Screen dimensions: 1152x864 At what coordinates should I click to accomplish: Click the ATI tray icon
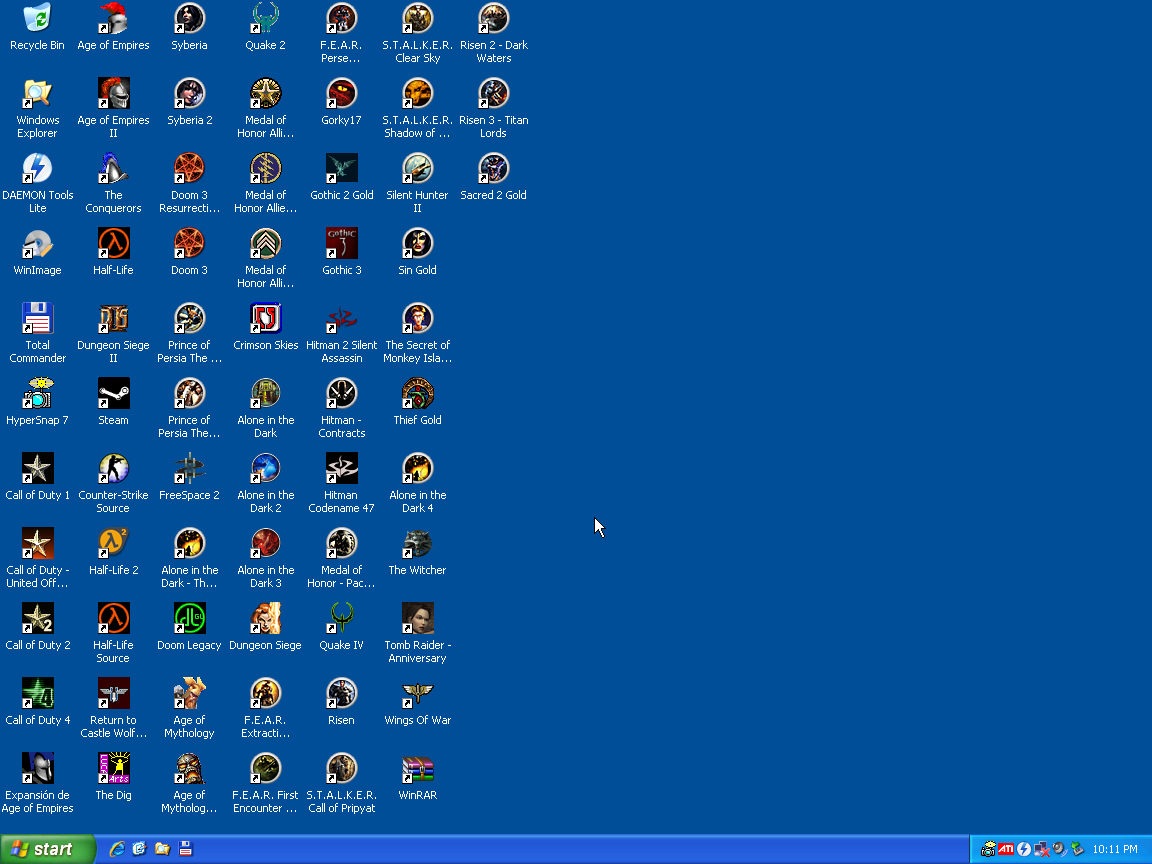[1006, 849]
